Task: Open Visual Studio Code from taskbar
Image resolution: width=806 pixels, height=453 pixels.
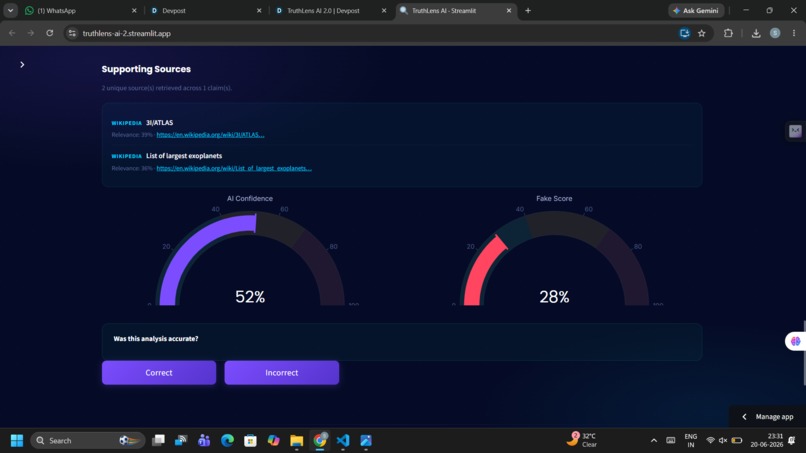Action: click(343, 441)
